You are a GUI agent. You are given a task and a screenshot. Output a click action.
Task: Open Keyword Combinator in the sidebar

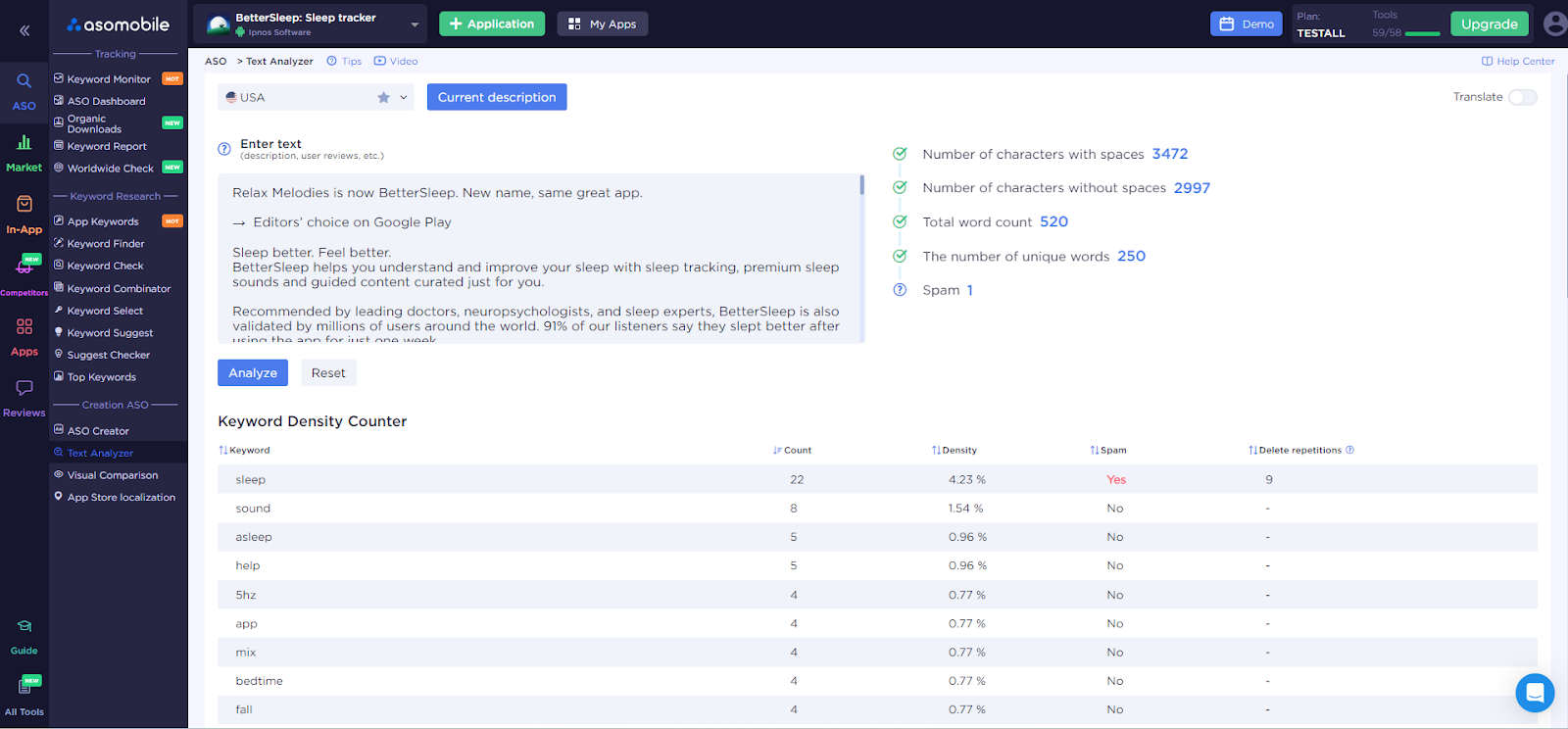coord(119,288)
